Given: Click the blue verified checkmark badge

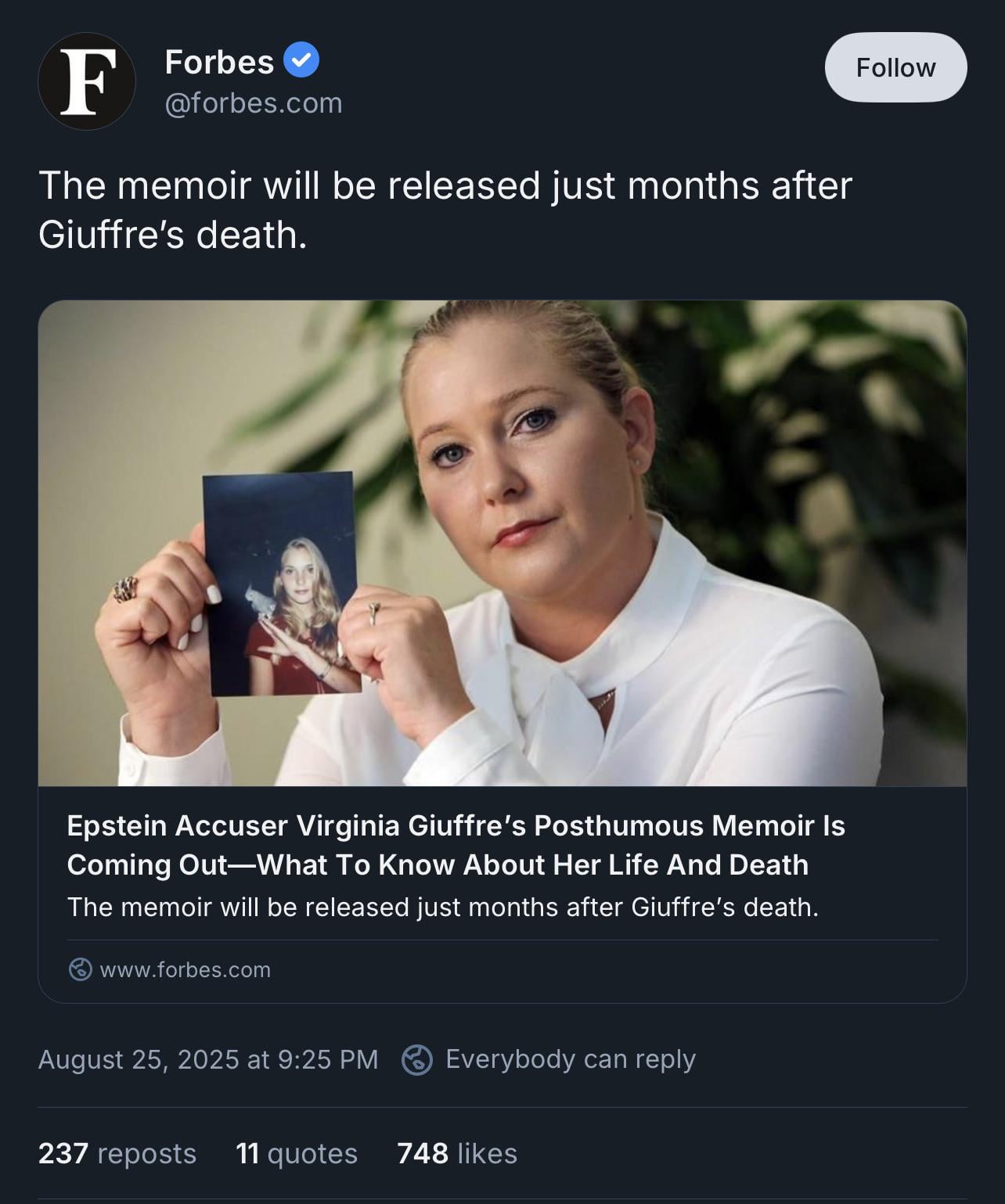Looking at the screenshot, I should point(301,60).
